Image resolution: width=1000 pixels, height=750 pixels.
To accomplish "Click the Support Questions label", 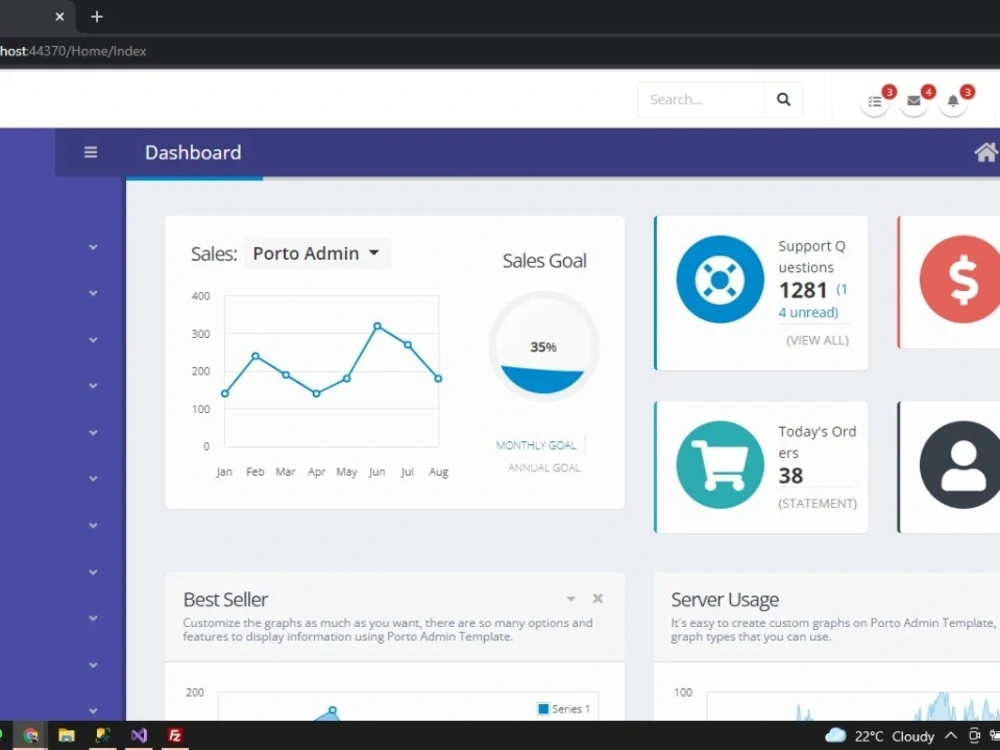I will click(x=812, y=256).
